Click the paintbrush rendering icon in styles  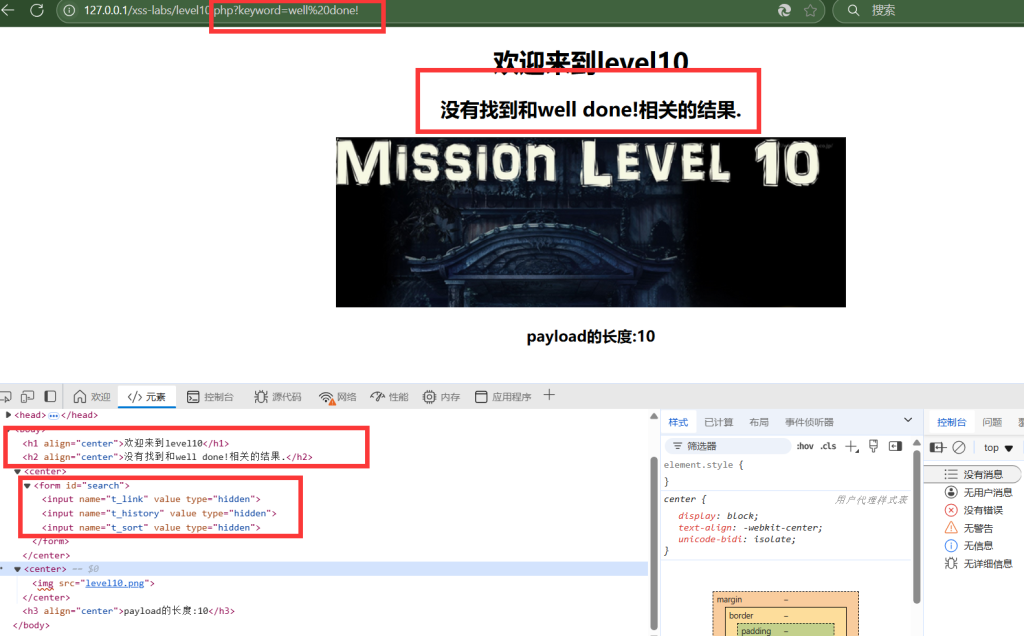pos(873,446)
